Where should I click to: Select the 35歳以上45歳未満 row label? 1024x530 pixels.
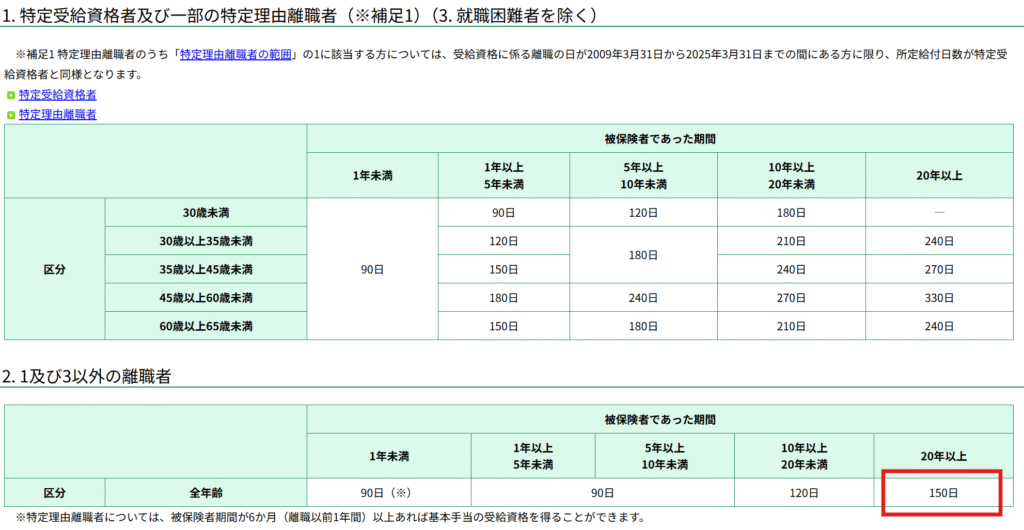pos(206,269)
